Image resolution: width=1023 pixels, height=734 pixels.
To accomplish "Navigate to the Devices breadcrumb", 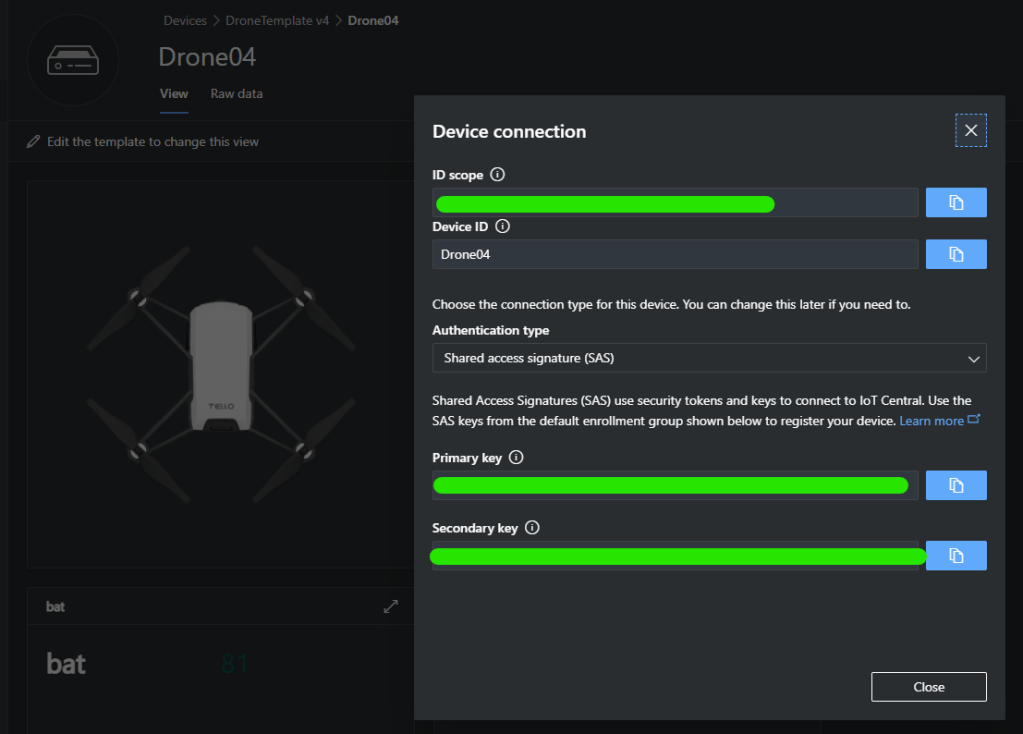I will 184,19.
